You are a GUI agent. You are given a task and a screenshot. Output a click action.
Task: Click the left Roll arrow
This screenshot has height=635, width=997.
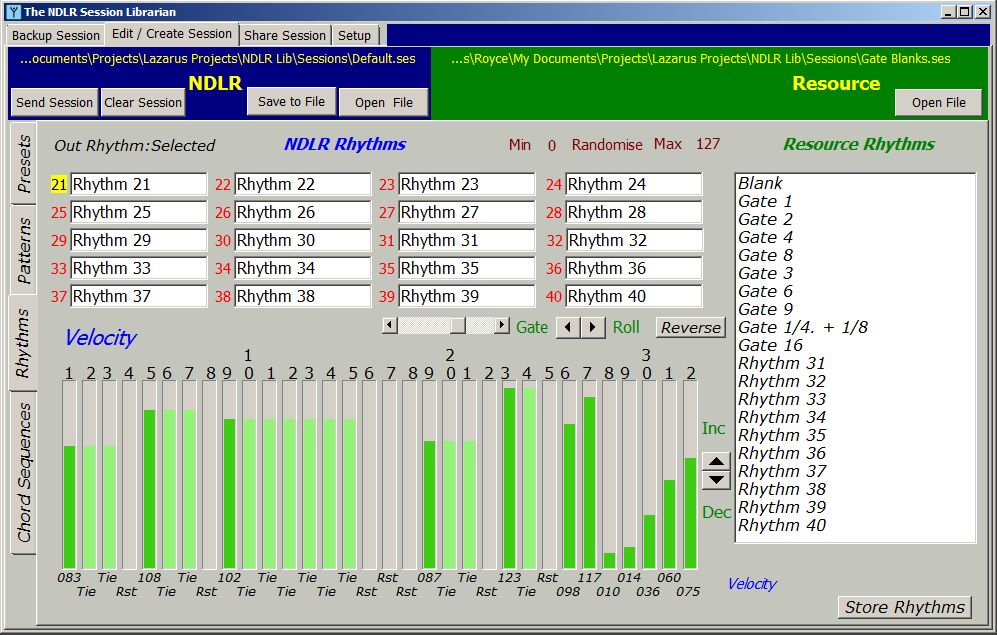(566, 326)
